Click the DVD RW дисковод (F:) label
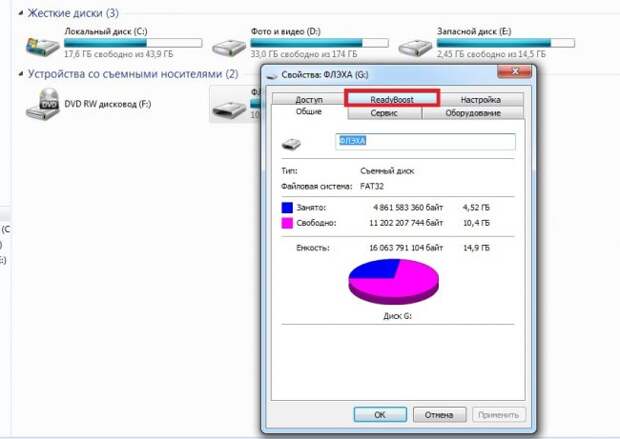The width and height of the screenshot is (620, 439). [x=108, y=104]
